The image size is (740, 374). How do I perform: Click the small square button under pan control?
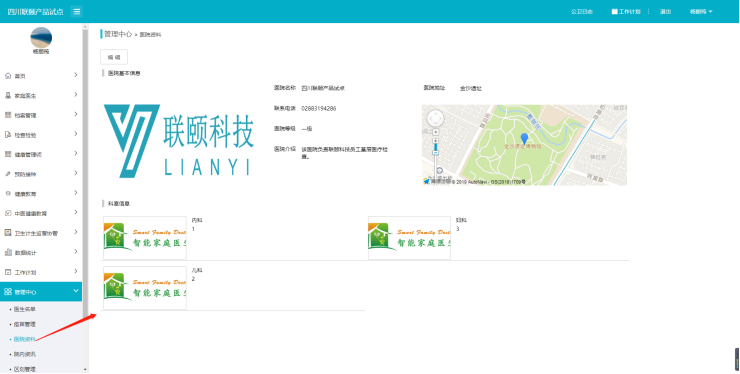point(435,132)
